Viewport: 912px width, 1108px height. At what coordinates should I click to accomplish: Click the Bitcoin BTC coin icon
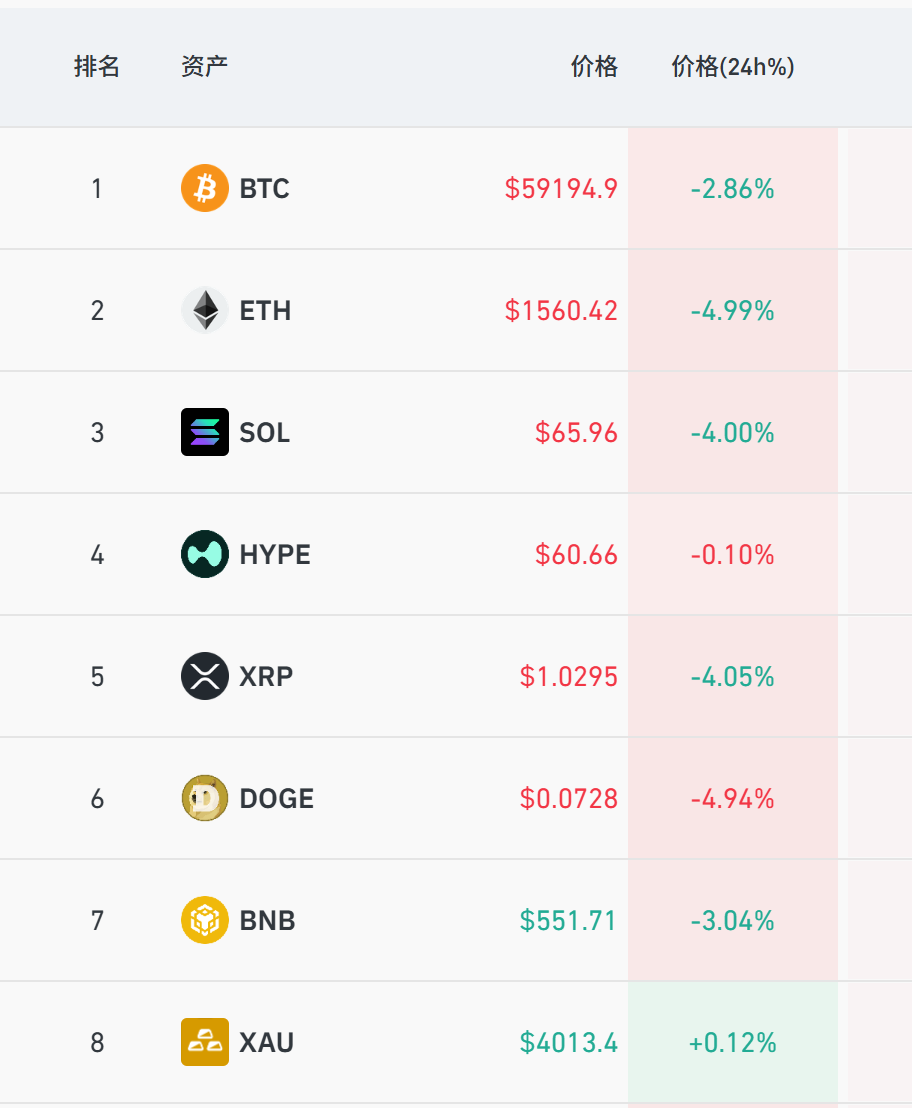coord(205,188)
